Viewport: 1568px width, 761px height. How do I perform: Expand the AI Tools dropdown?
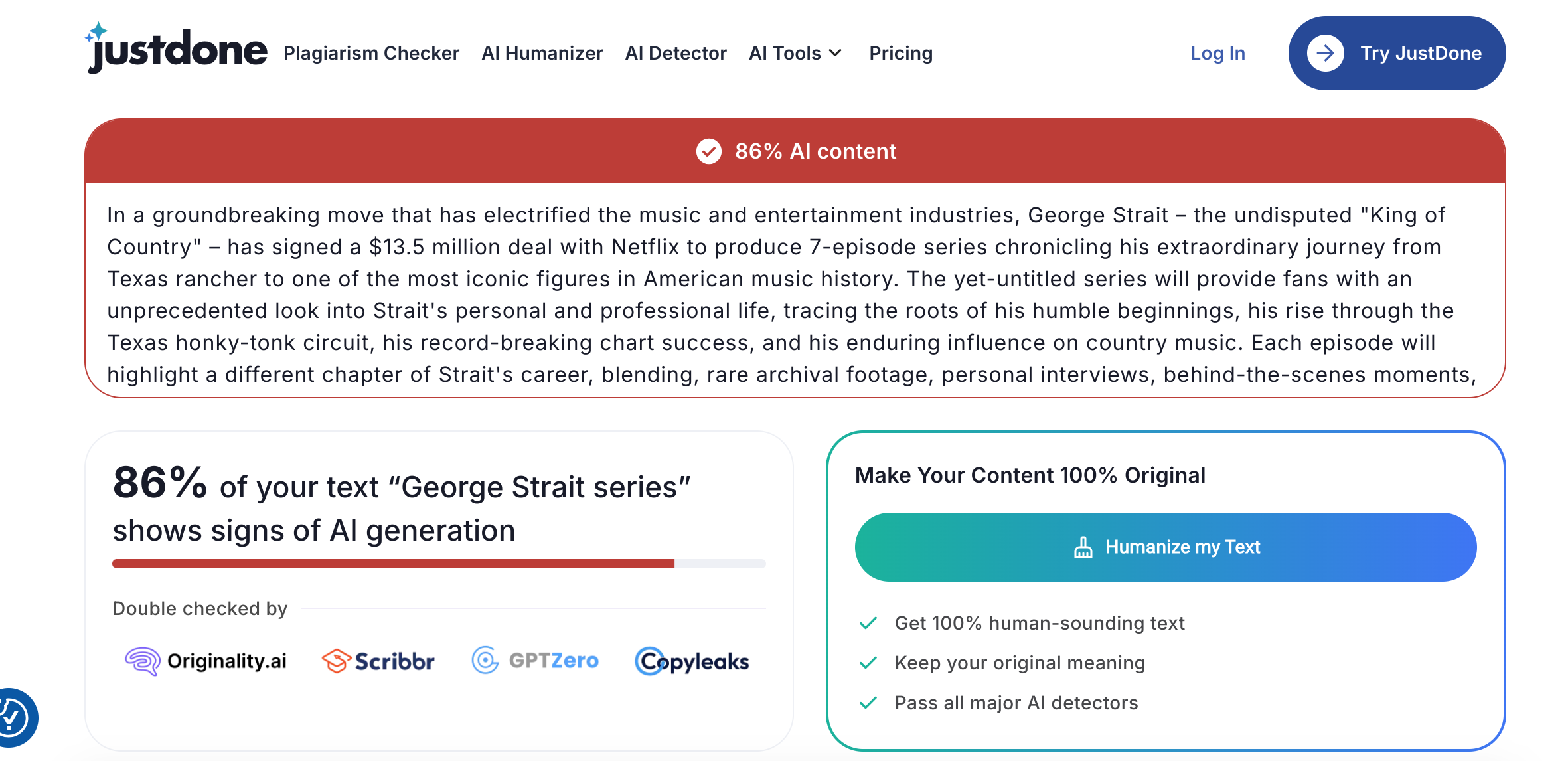[x=795, y=53]
